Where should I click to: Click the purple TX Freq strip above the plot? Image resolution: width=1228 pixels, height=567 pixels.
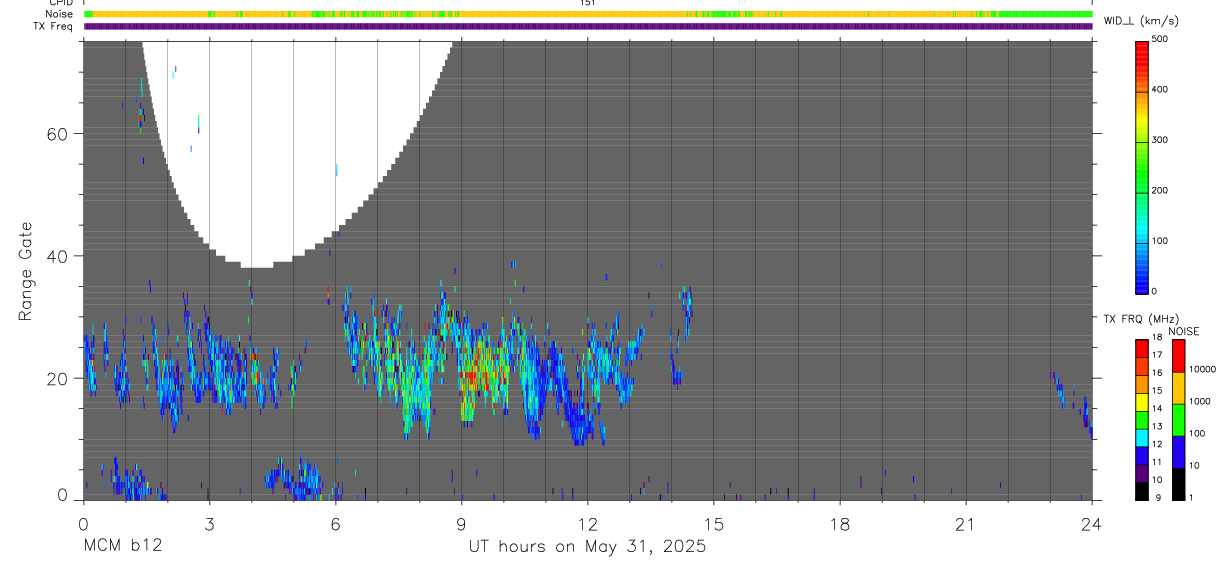pyautogui.click(x=588, y=26)
